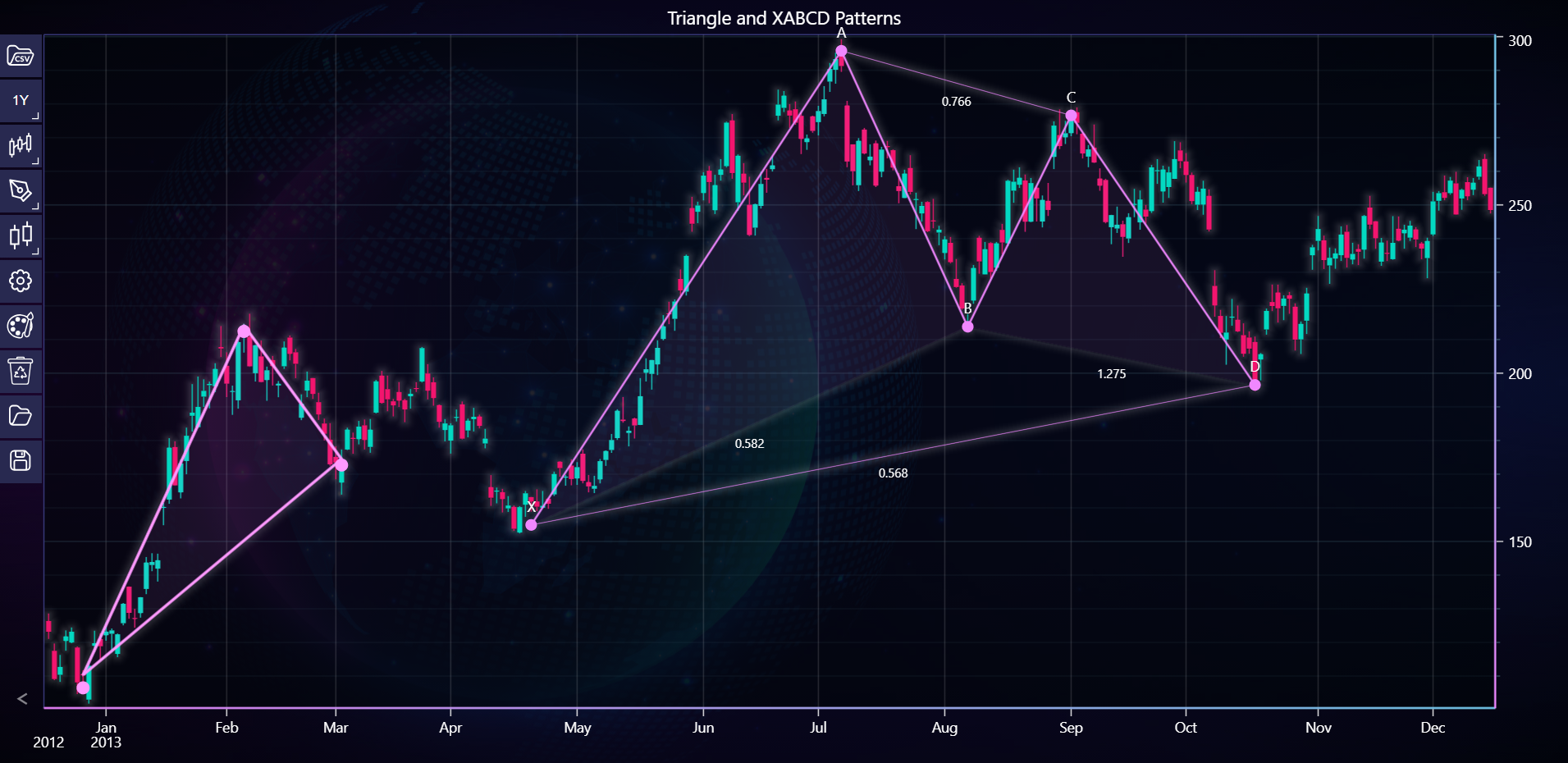The image size is (1568, 763).
Task: Open the color palette theme tool
Action: coord(21,326)
